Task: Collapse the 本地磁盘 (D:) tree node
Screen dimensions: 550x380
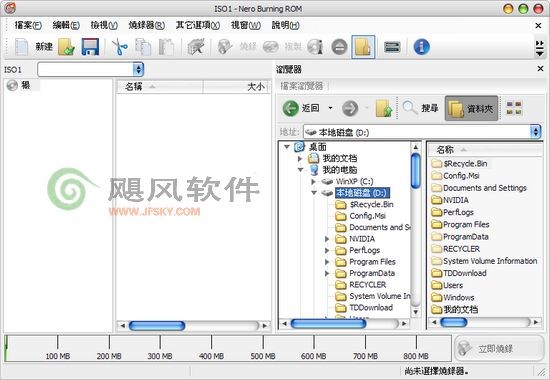Action: coord(314,193)
